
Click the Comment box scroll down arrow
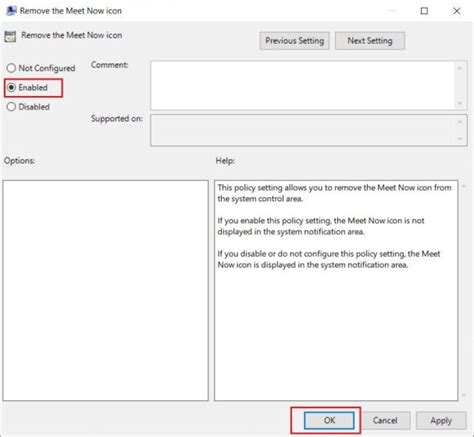pos(460,103)
